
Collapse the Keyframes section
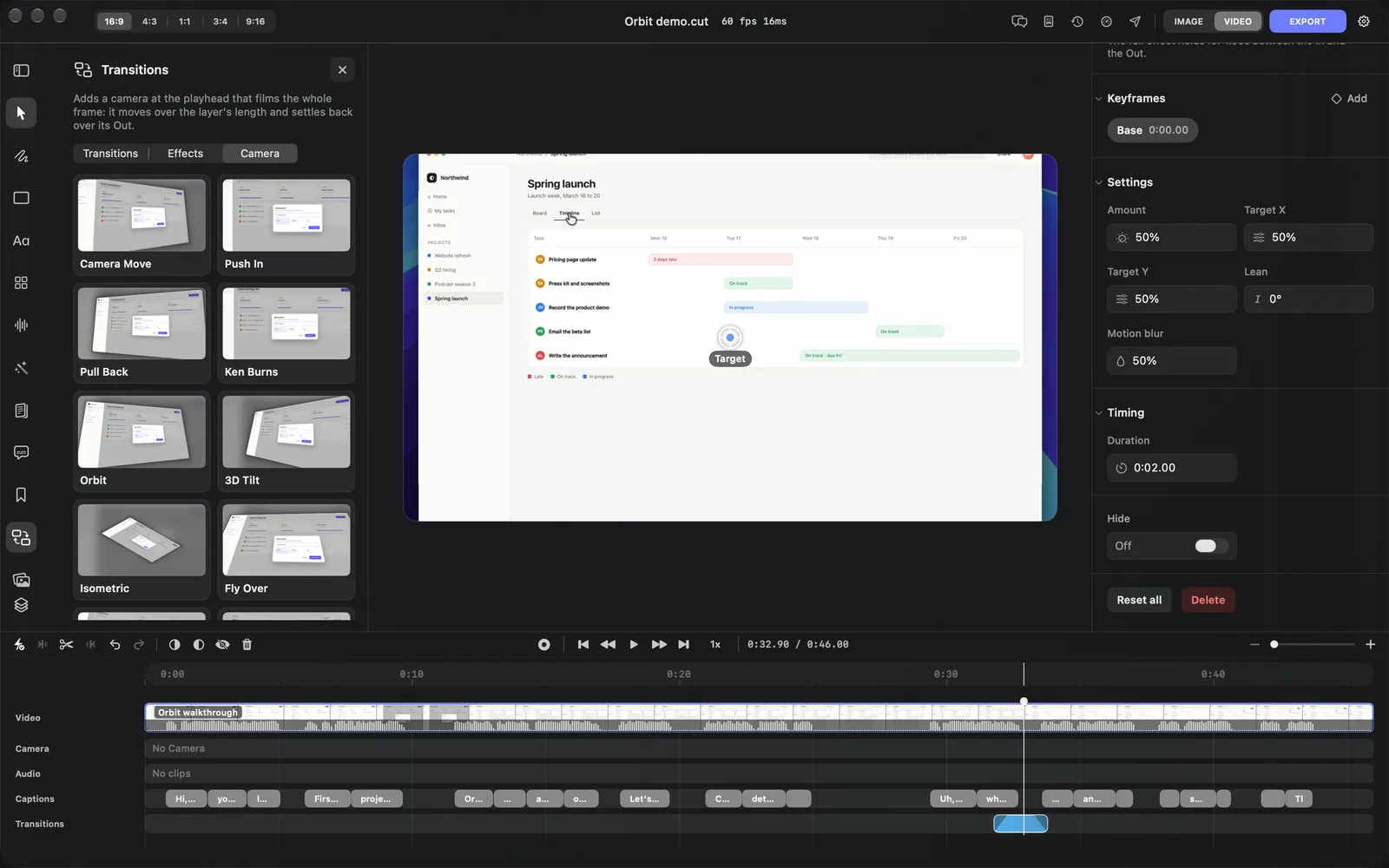tap(1099, 99)
